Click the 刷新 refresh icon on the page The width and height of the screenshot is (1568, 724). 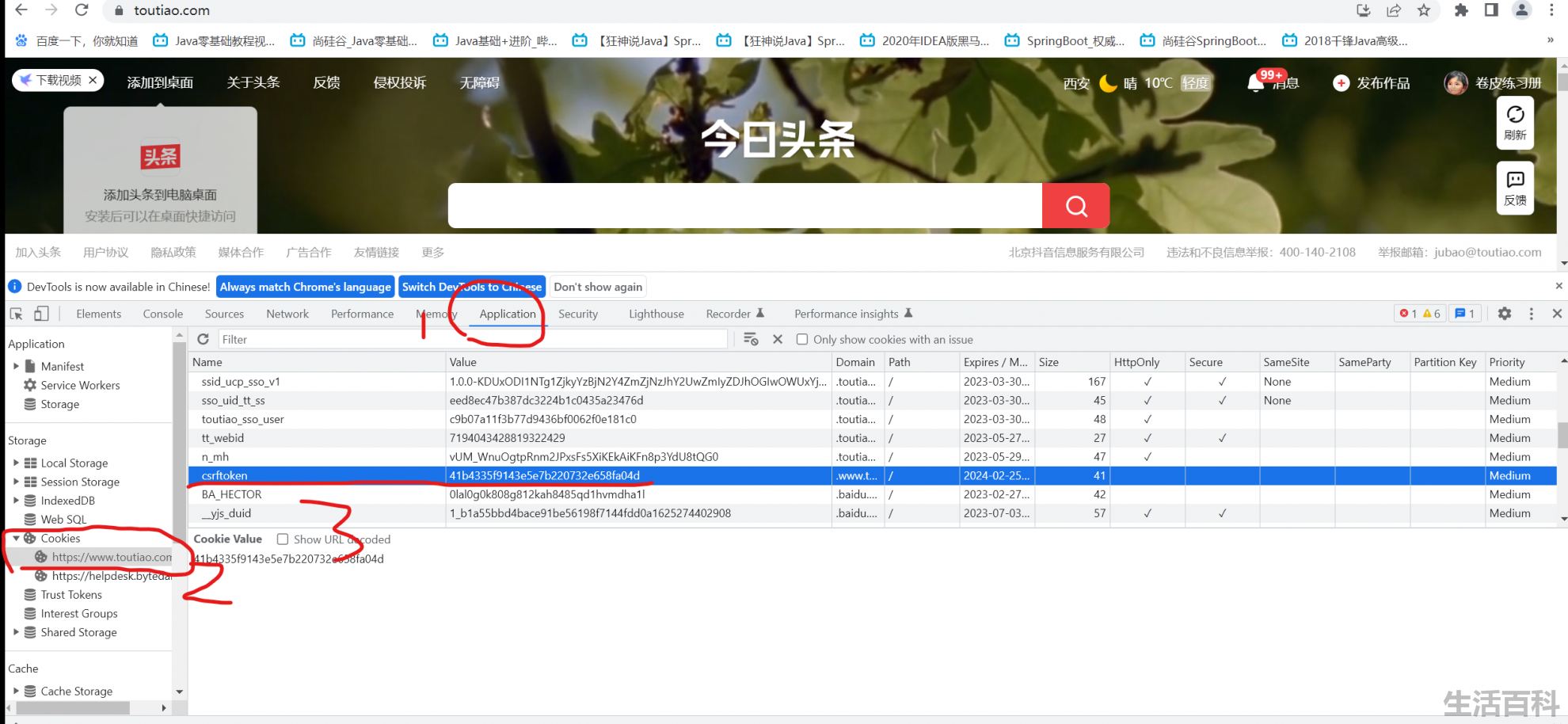click(x=1515, y=123)
